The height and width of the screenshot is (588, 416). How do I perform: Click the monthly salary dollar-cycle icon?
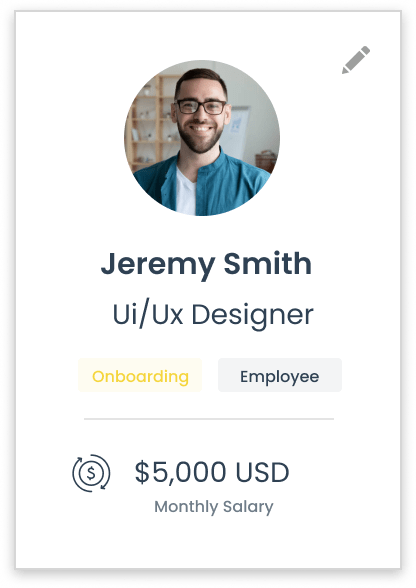pos(91,473)
